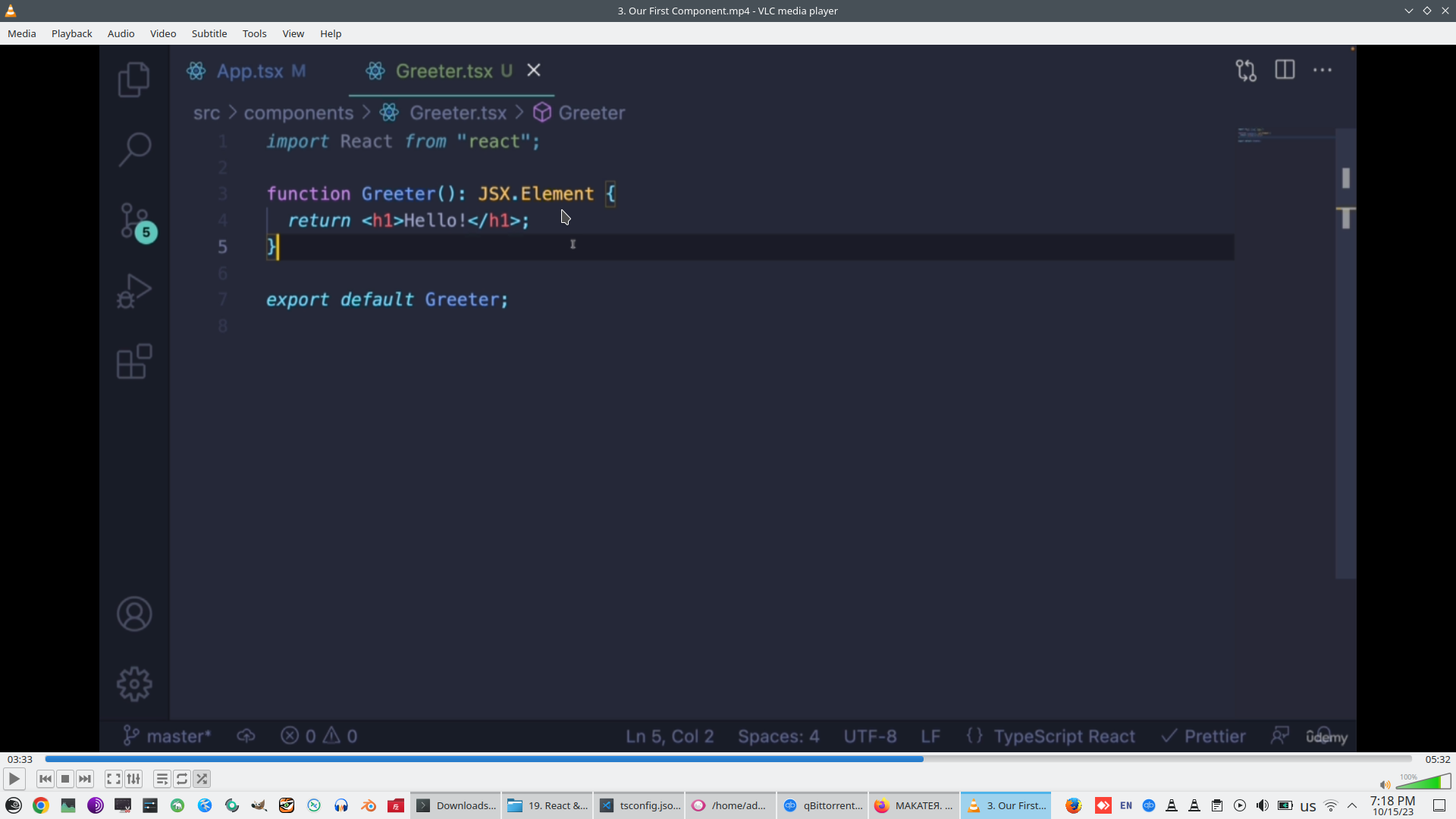Toggle loop playback mode
Viewport: 1456px width, 819px height.
pyautogui.click(x=182, y=779)
